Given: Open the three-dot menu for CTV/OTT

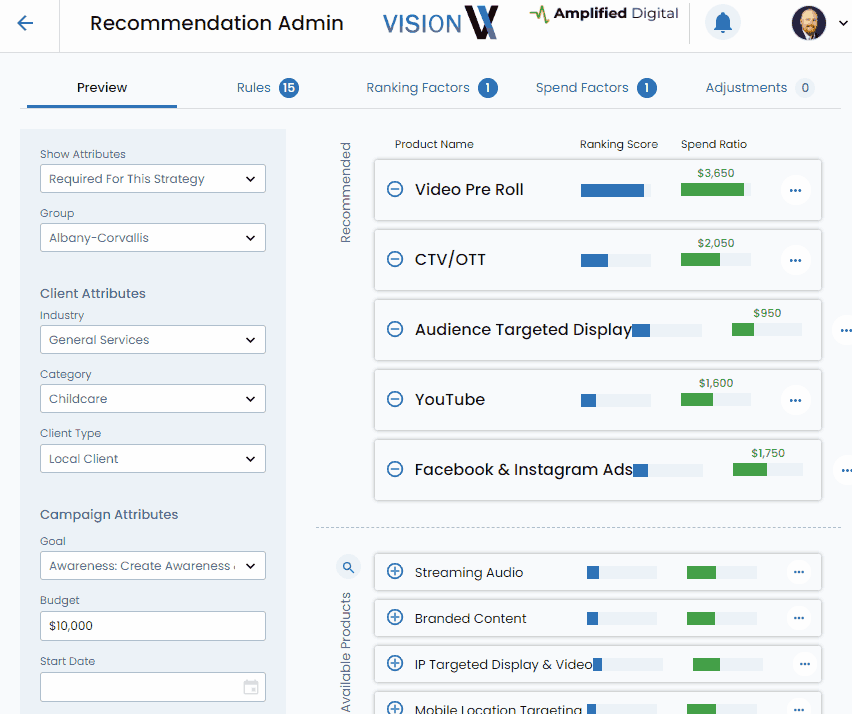Looking at the screenshot, I should tap(795, 260).
